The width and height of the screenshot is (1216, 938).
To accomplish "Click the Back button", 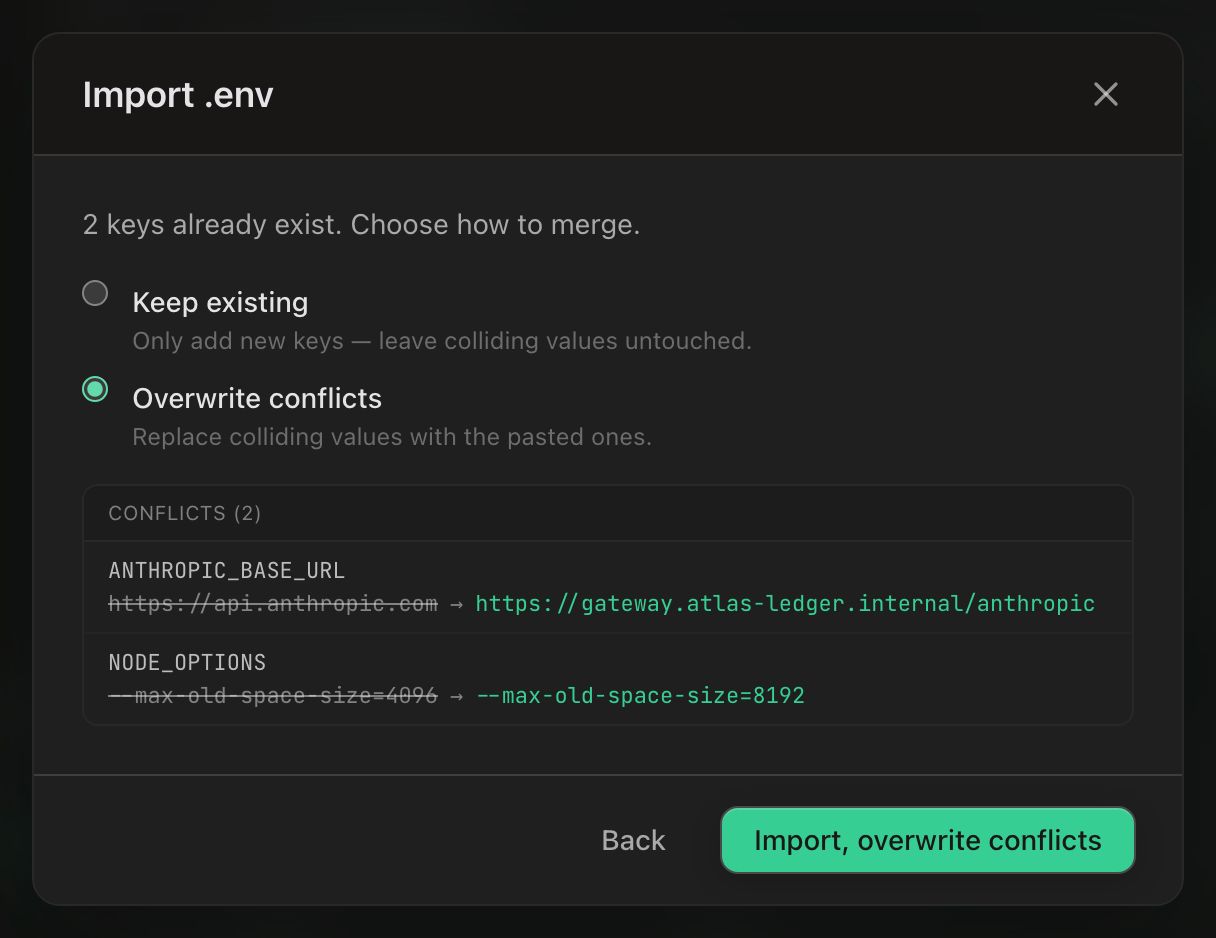I will [x=633, y=840].
